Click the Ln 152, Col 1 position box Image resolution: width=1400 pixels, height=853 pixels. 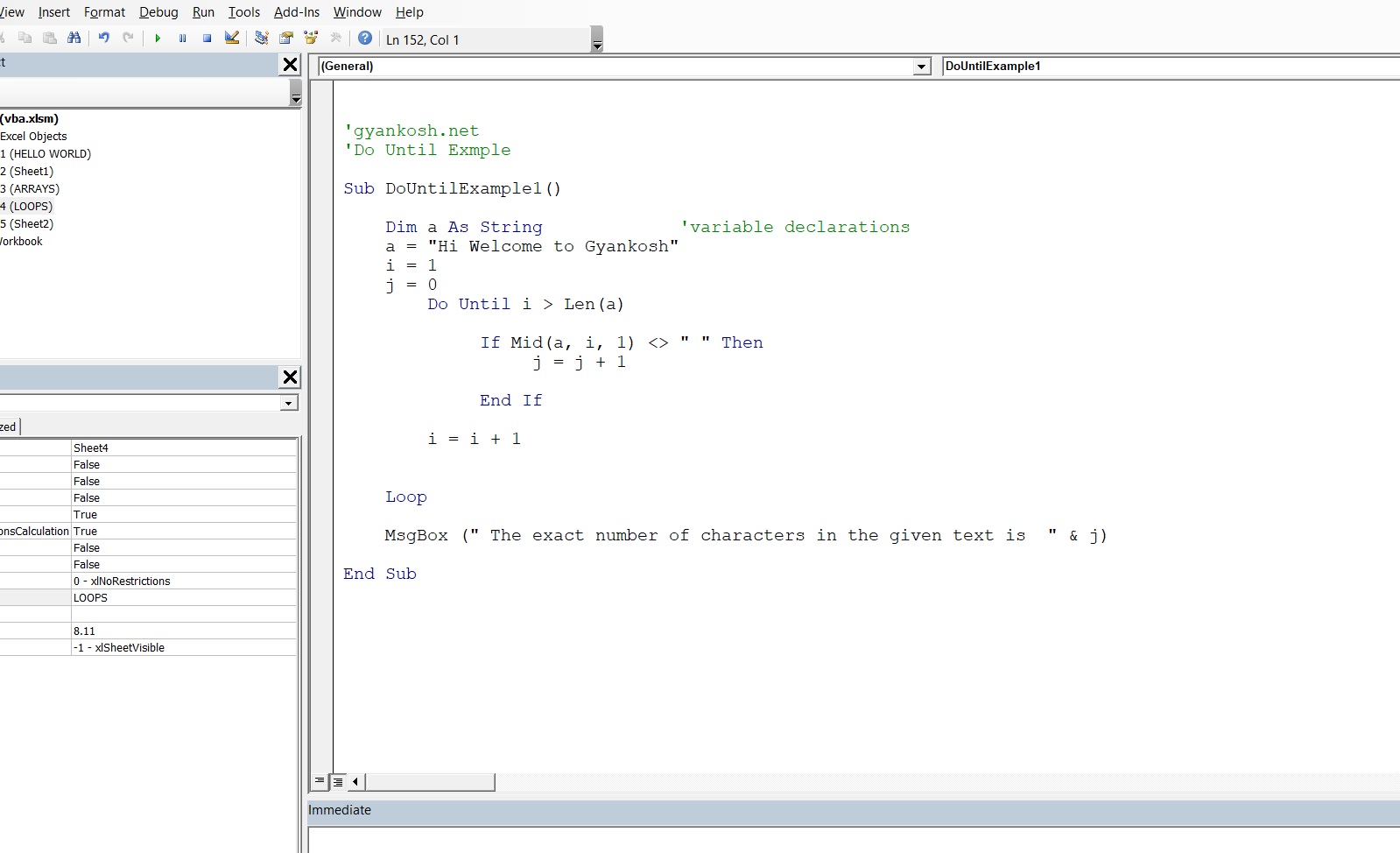point(487,40)
